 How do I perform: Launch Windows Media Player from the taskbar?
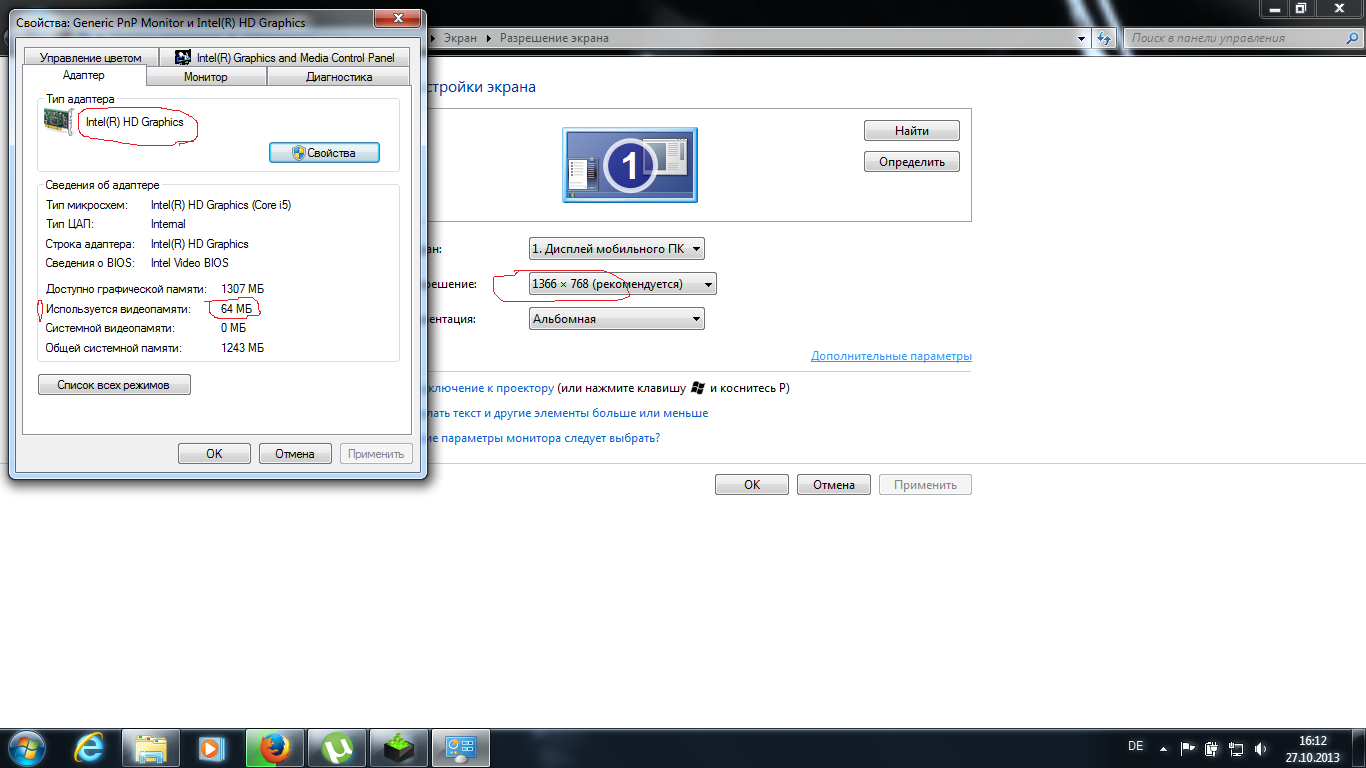click(210, 748)
